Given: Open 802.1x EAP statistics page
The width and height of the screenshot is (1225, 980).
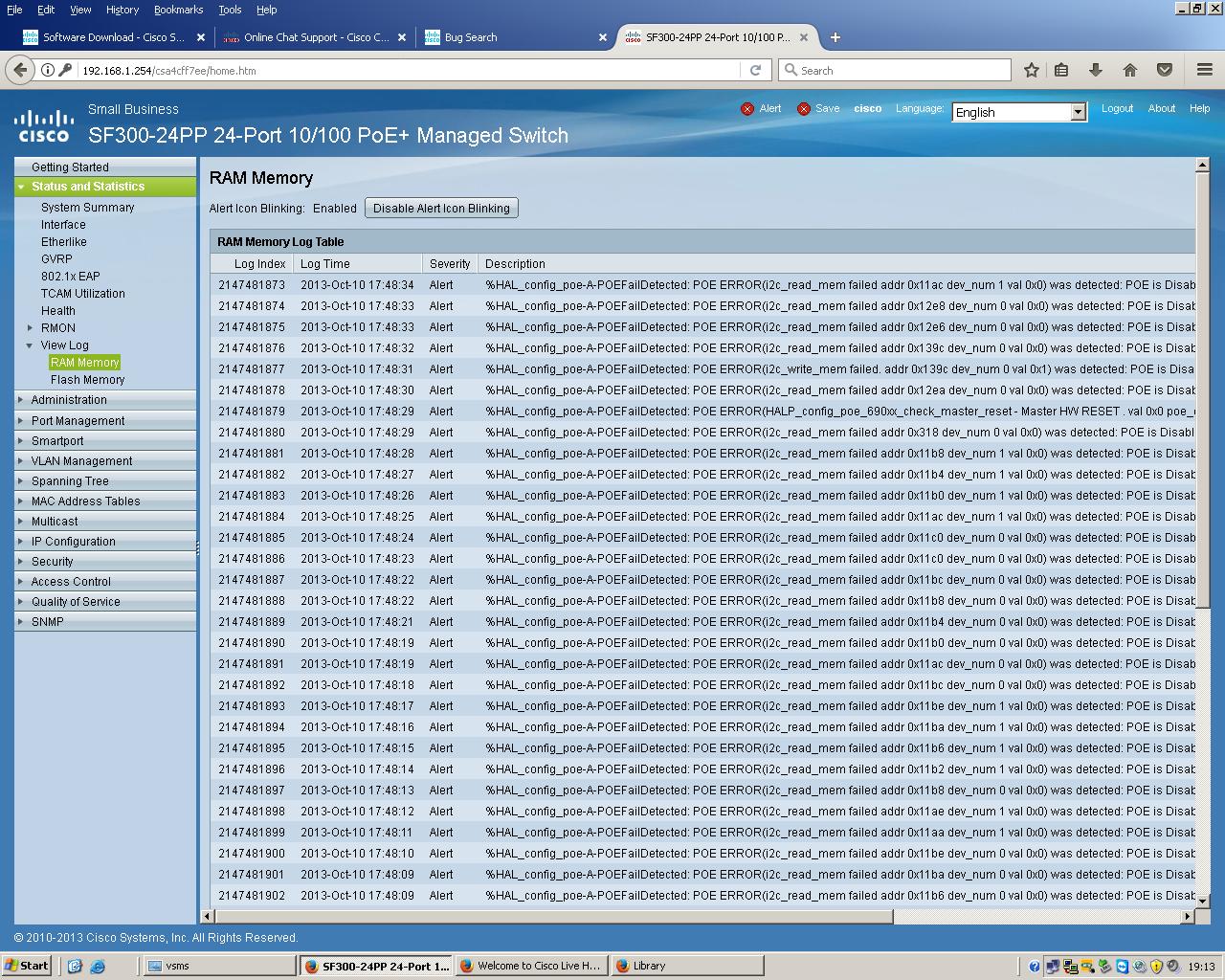Looking at the screenshot, I should tap(70, 277).
